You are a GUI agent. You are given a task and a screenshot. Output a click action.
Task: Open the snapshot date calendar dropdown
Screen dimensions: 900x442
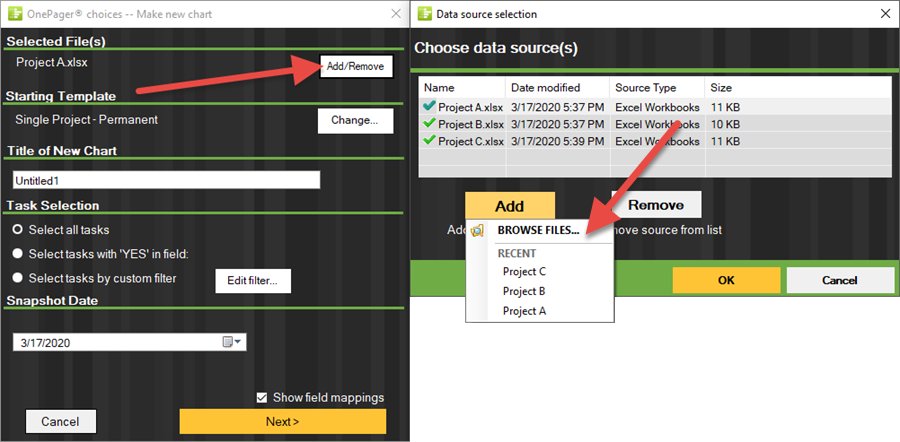click(x=234, y=343)
